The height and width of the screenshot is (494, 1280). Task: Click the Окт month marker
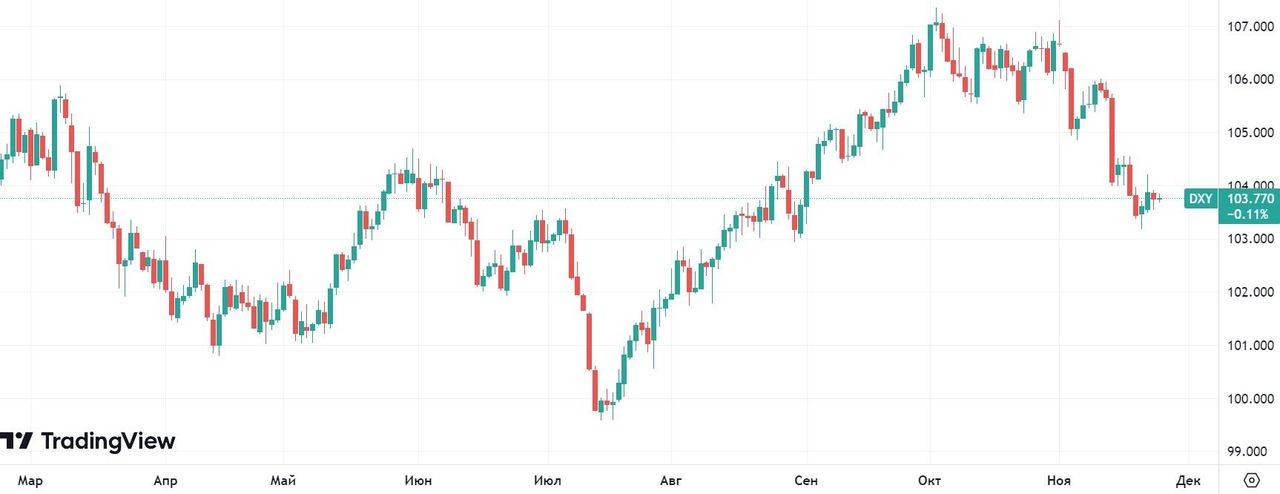[931, 481]
